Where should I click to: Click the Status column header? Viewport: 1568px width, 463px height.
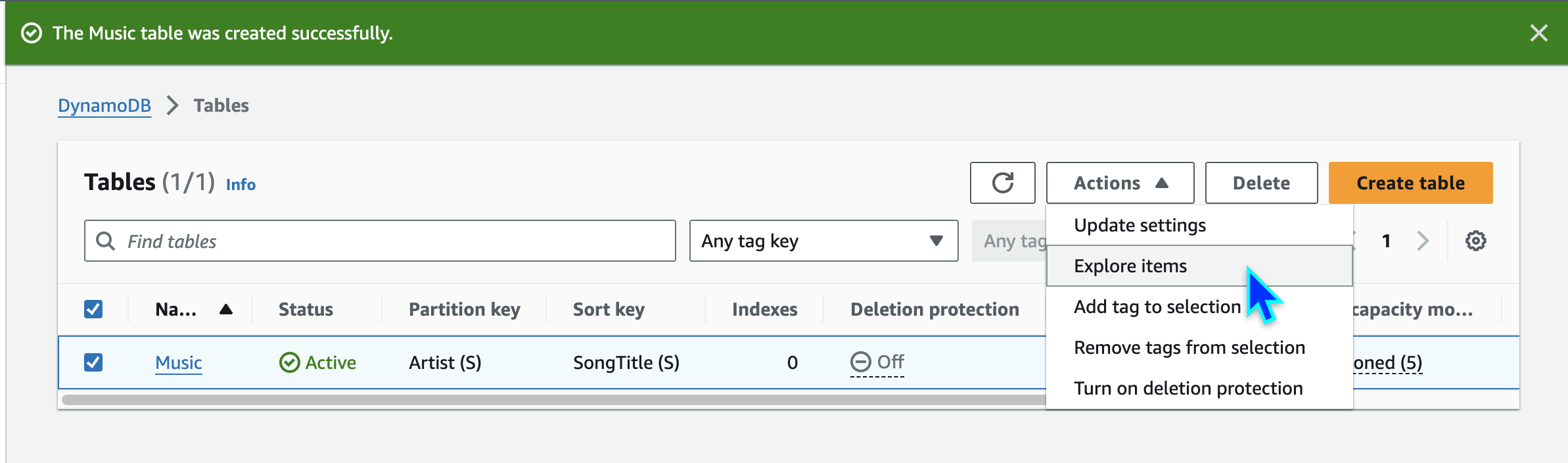pyautogui.click(x=306, y=309)
